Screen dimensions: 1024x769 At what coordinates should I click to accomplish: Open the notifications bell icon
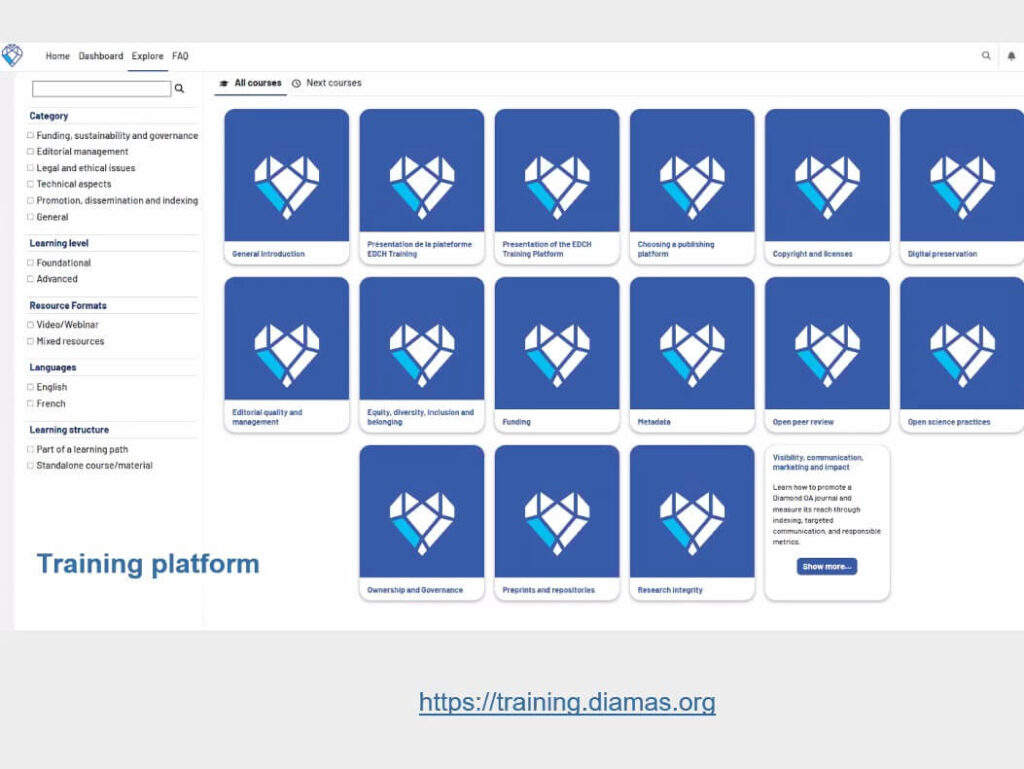click(x=1011, y=56)
